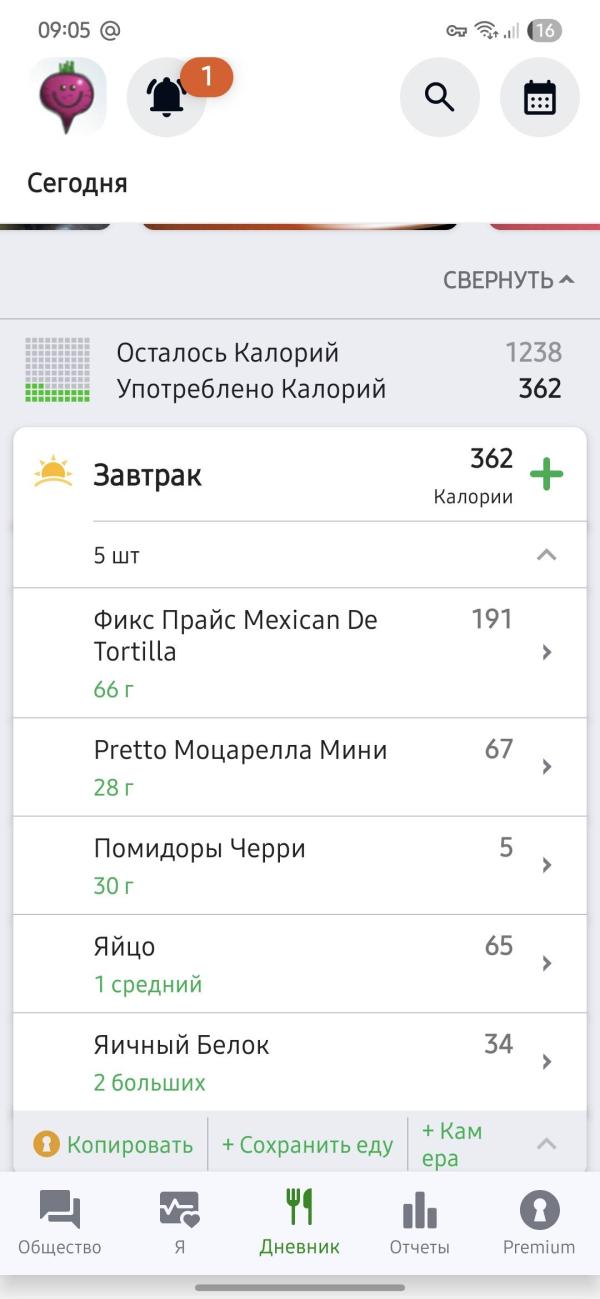
Task: Collapse the 5 шт items list chevron
Action: (x=546, y=555)
